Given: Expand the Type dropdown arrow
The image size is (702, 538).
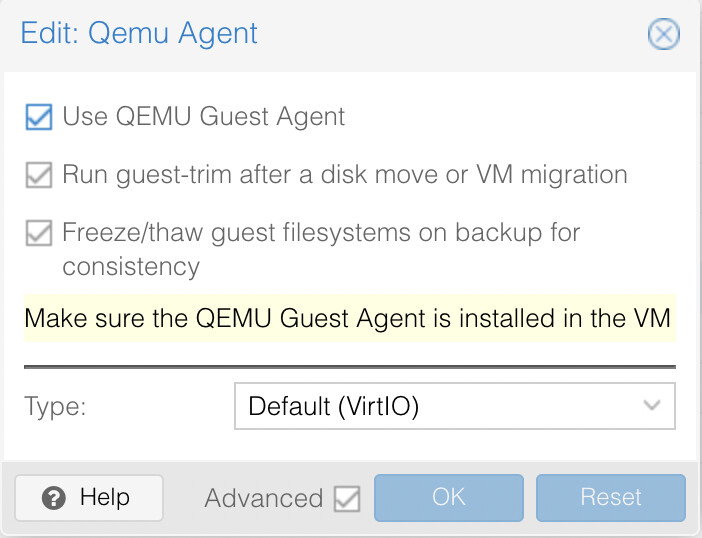Looking at the screenshot, I should point(651,406).
